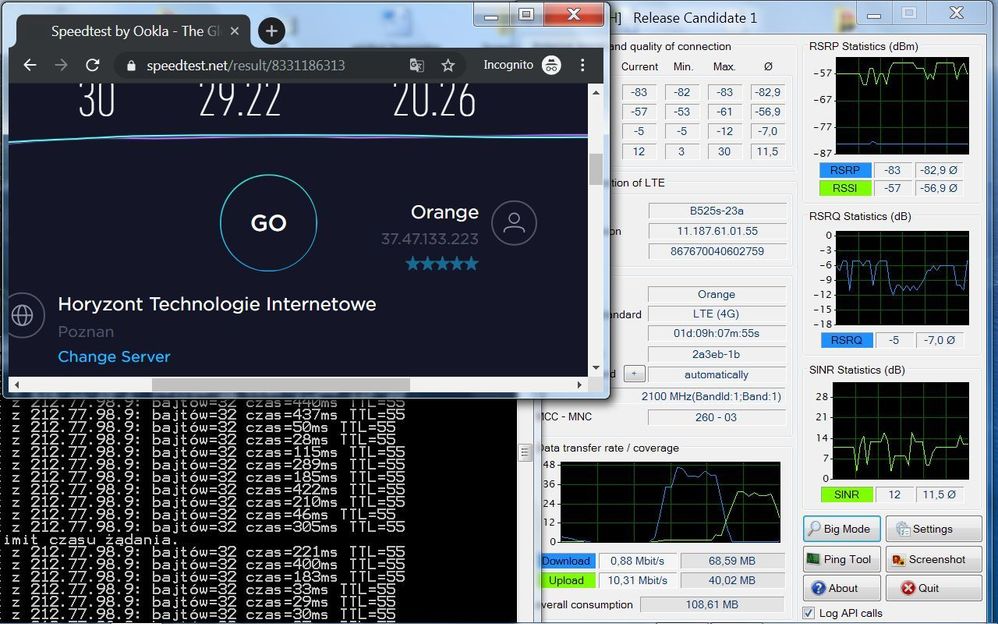Viewport: 998px width, 624px height.
Task: Open the Ping Tool
Action: coord(840,560)
